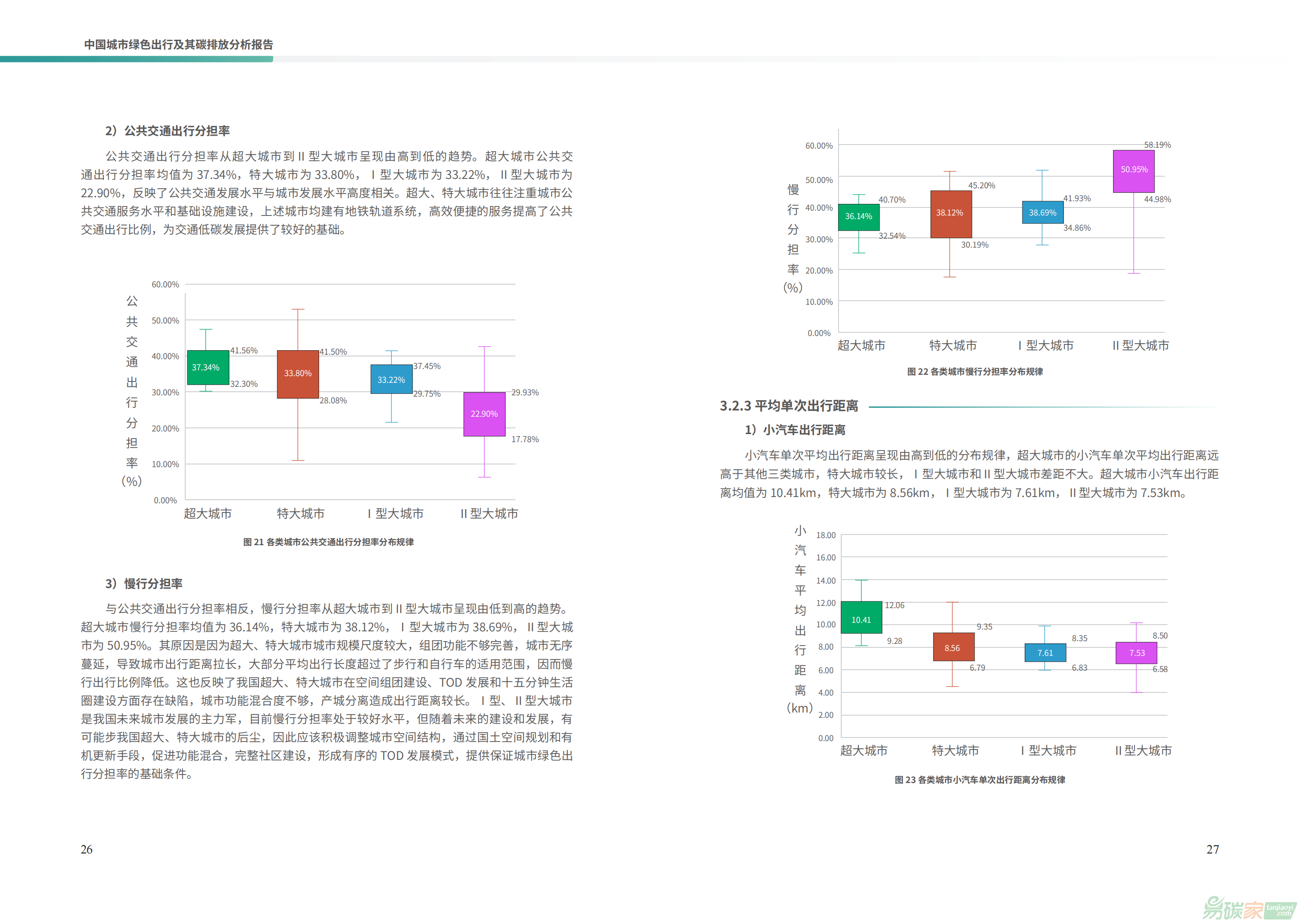Click axis label II 型大城市 in figure 22
The image size is (1300, 924).
[x=1141, y=345]
